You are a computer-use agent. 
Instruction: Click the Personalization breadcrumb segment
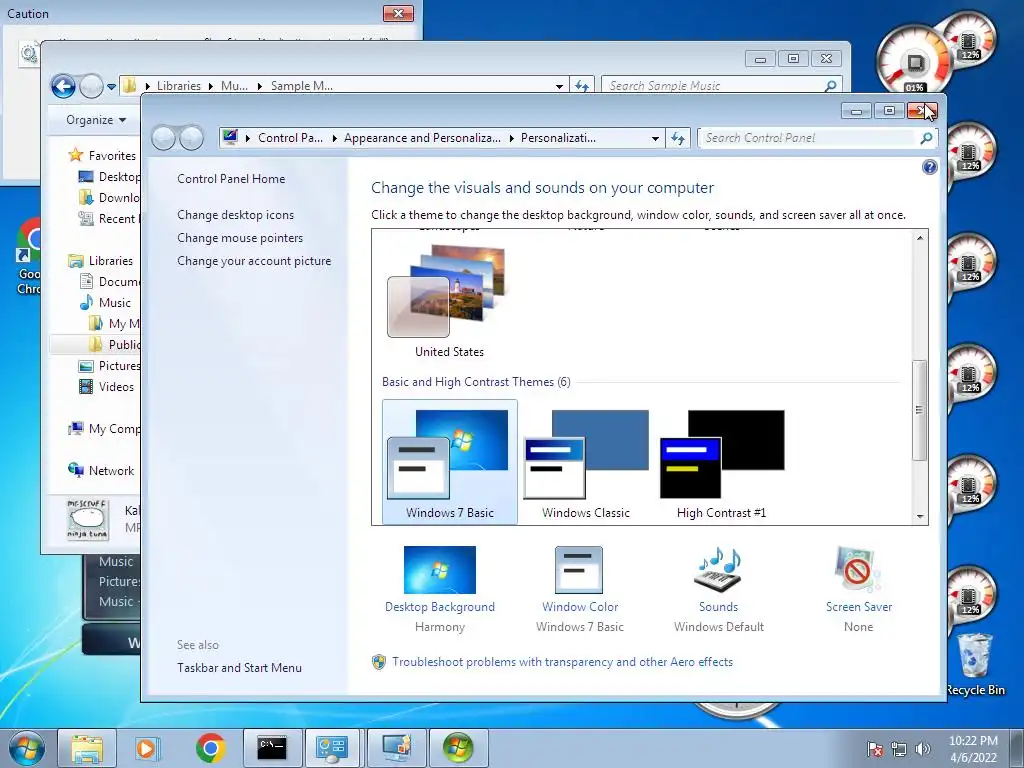coord(558,138)
